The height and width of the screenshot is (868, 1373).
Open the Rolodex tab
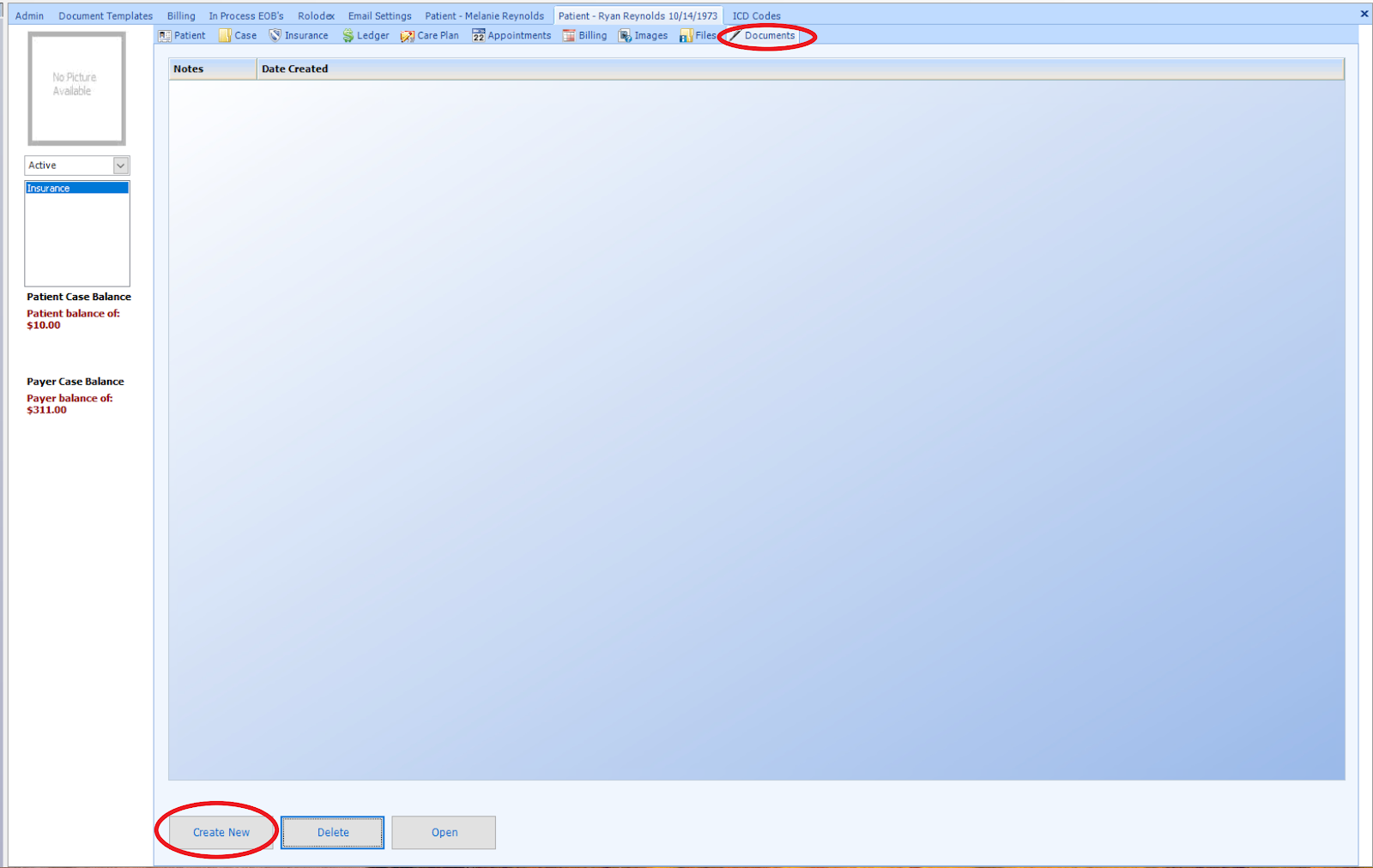316,15
